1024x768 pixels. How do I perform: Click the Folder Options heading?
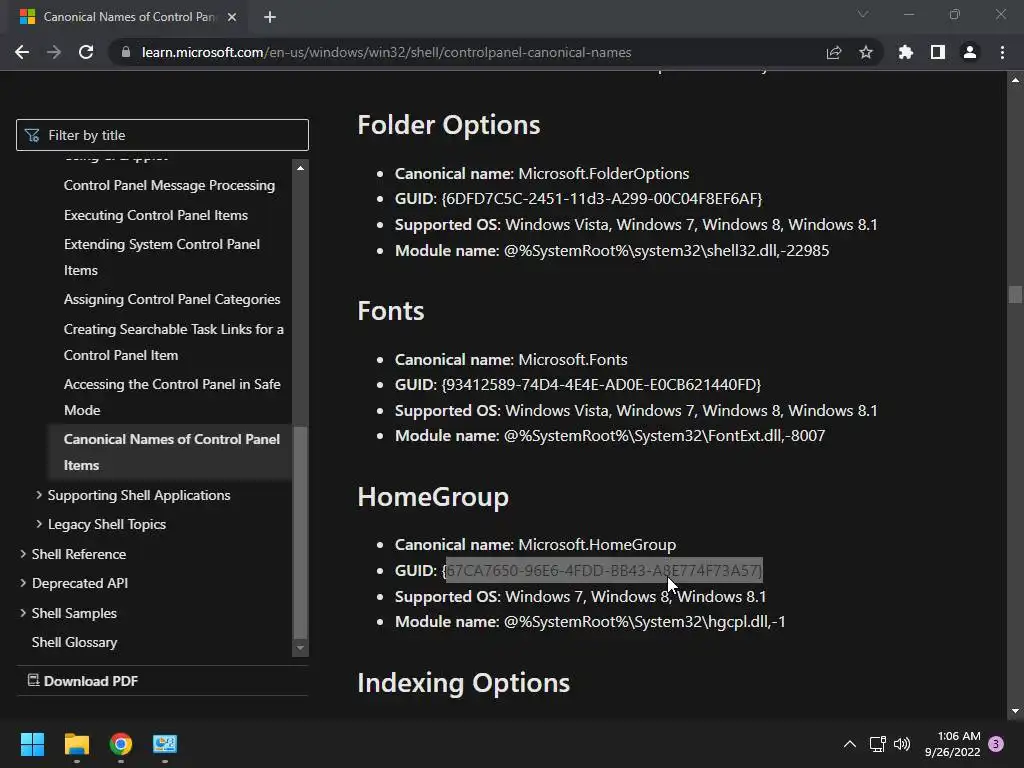click(x=449, y=125)
